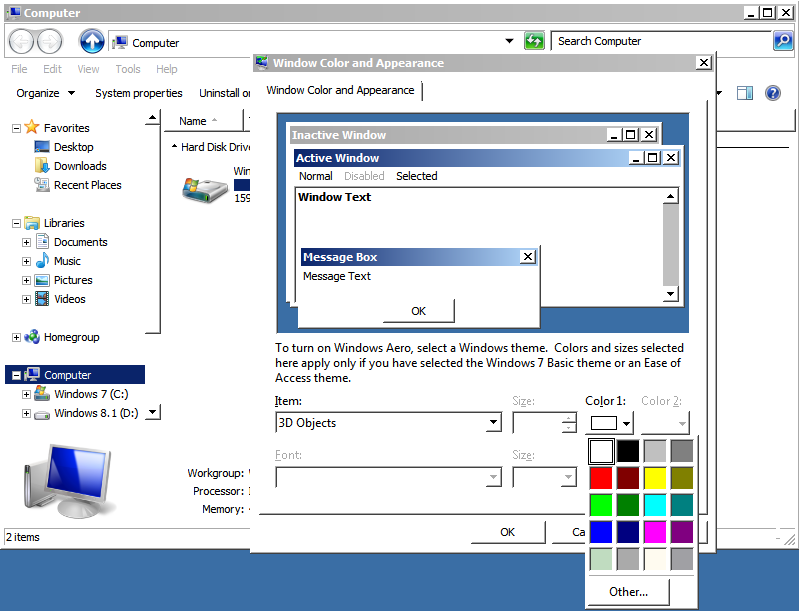Click the Search Computer magnifier icon
Viewport: 799px width, 611px height.
click(783, 41)
